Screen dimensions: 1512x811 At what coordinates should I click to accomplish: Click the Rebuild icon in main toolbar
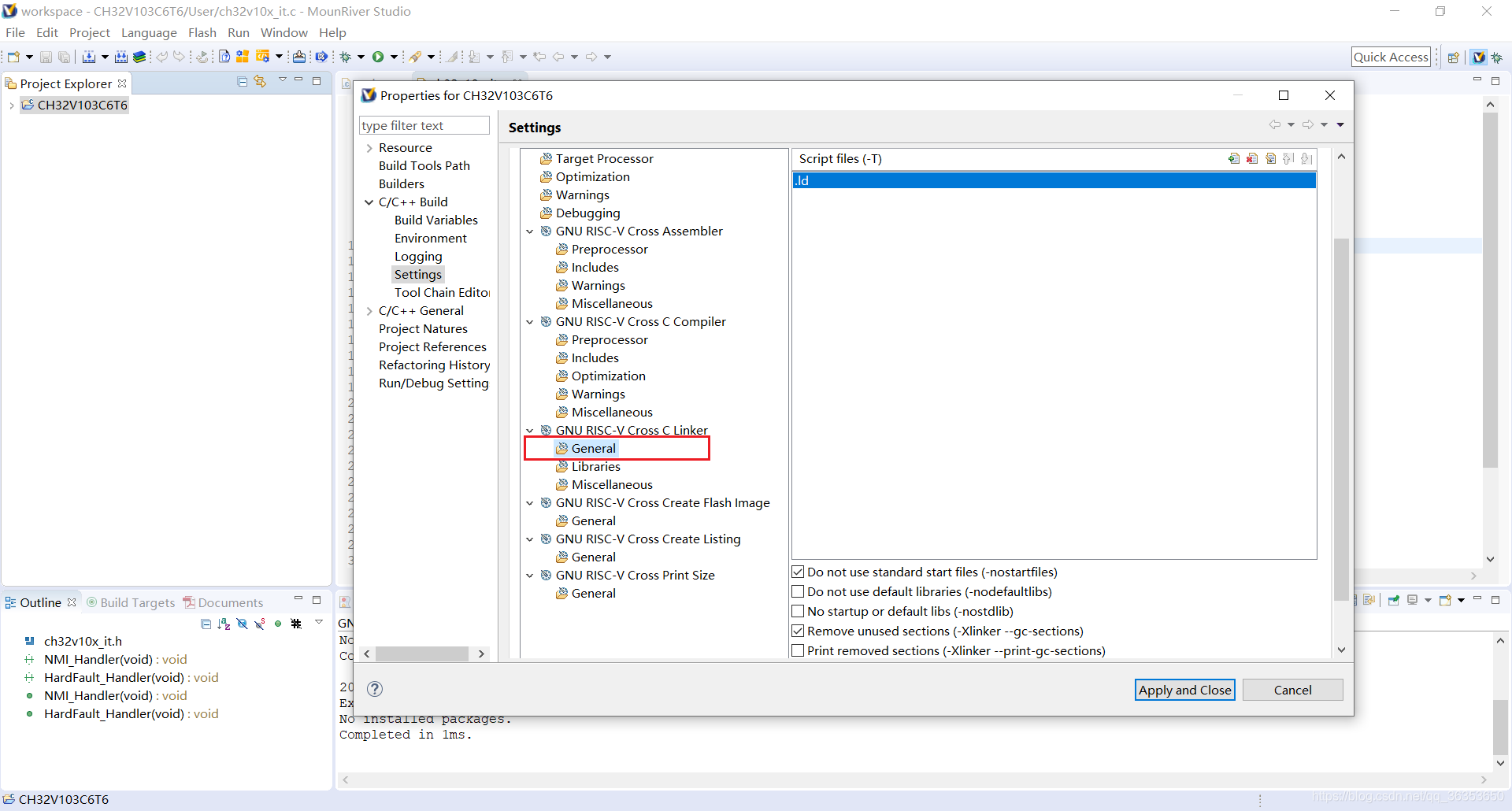(x=120, y=57)
